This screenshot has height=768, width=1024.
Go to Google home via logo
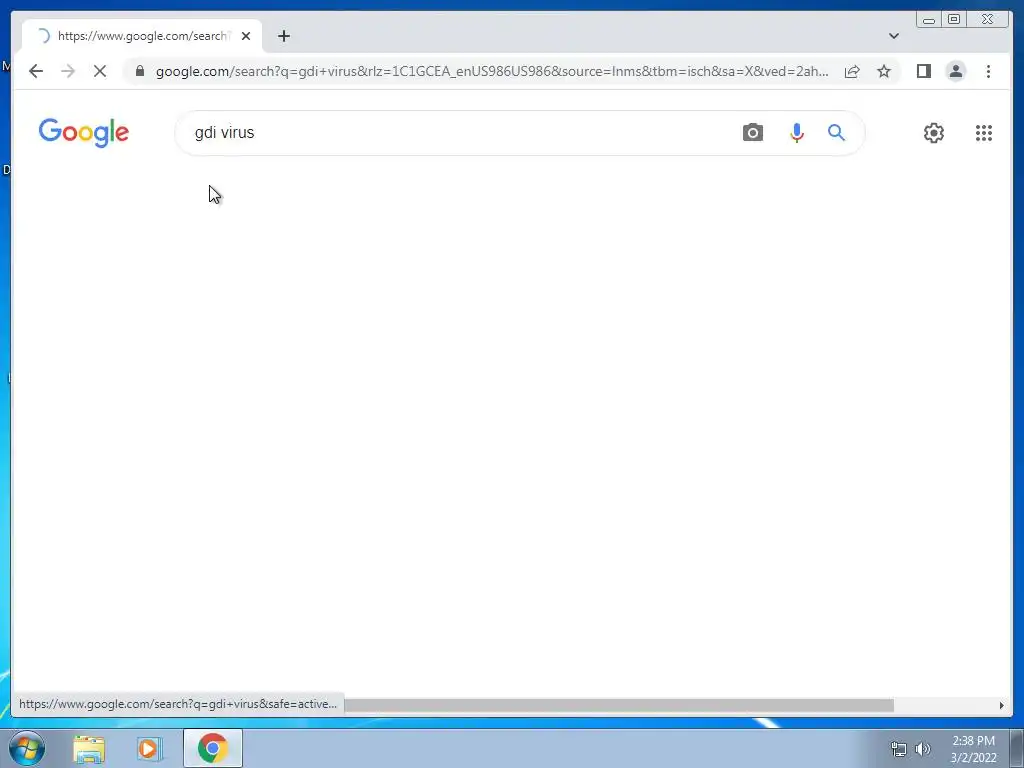click(84, 133)
